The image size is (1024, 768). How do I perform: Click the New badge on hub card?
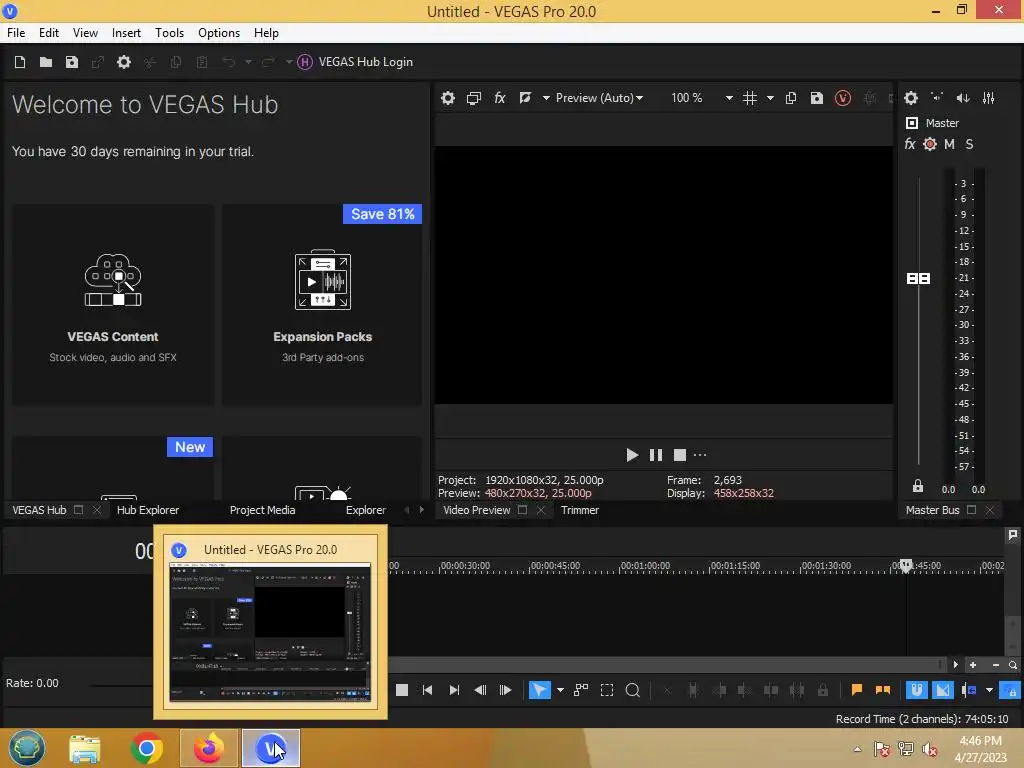click(190, 447)
